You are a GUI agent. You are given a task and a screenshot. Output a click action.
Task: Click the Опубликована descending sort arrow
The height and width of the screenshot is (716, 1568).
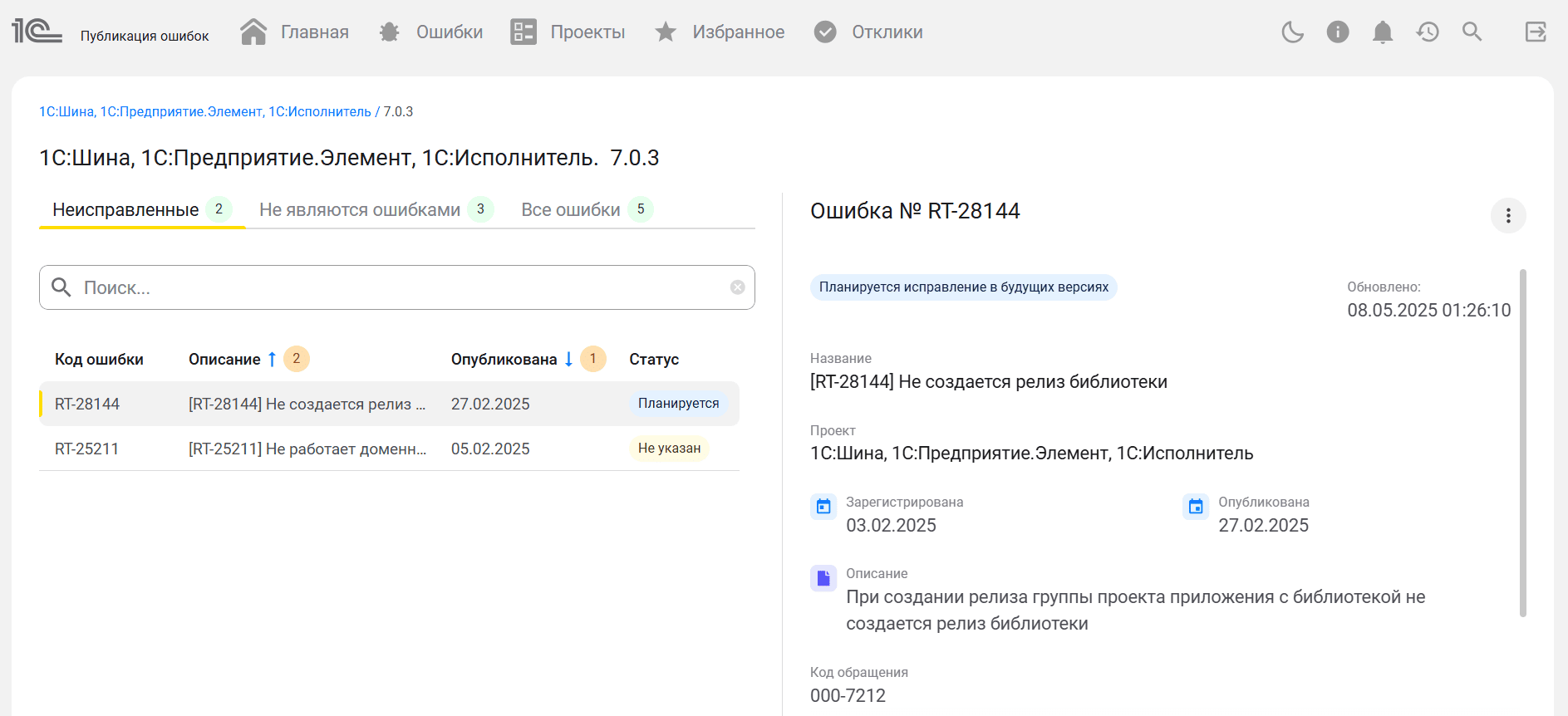pos(568,359)
